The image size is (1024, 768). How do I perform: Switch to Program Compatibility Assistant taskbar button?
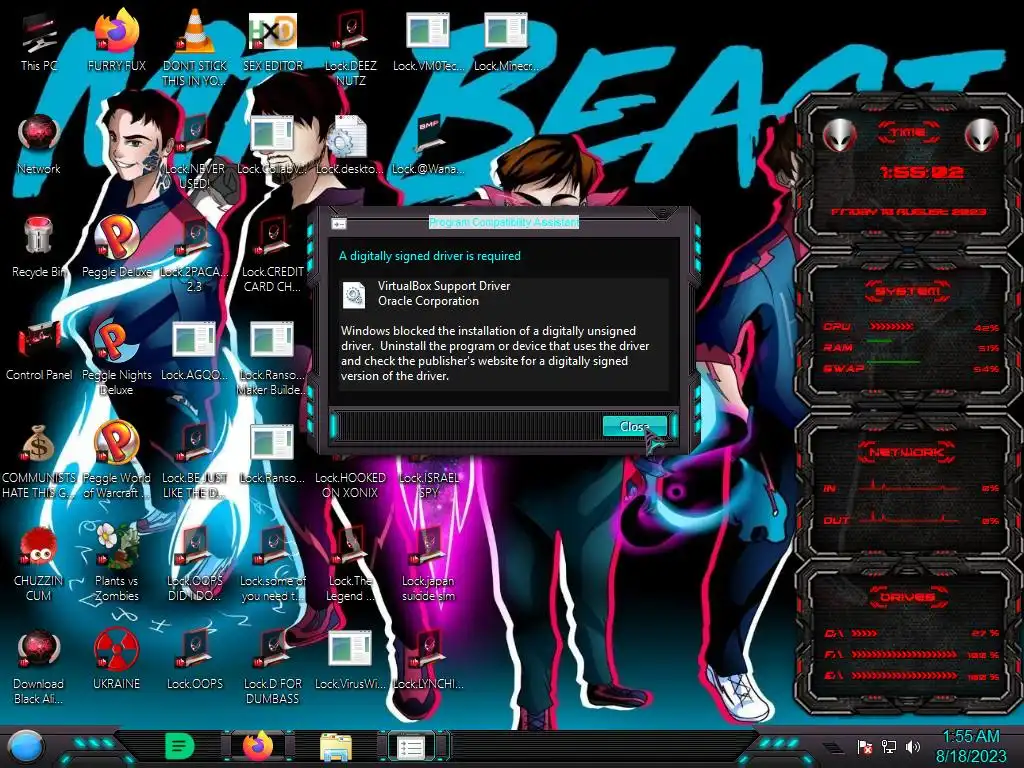pyautogui.click(x=411, y=747)
